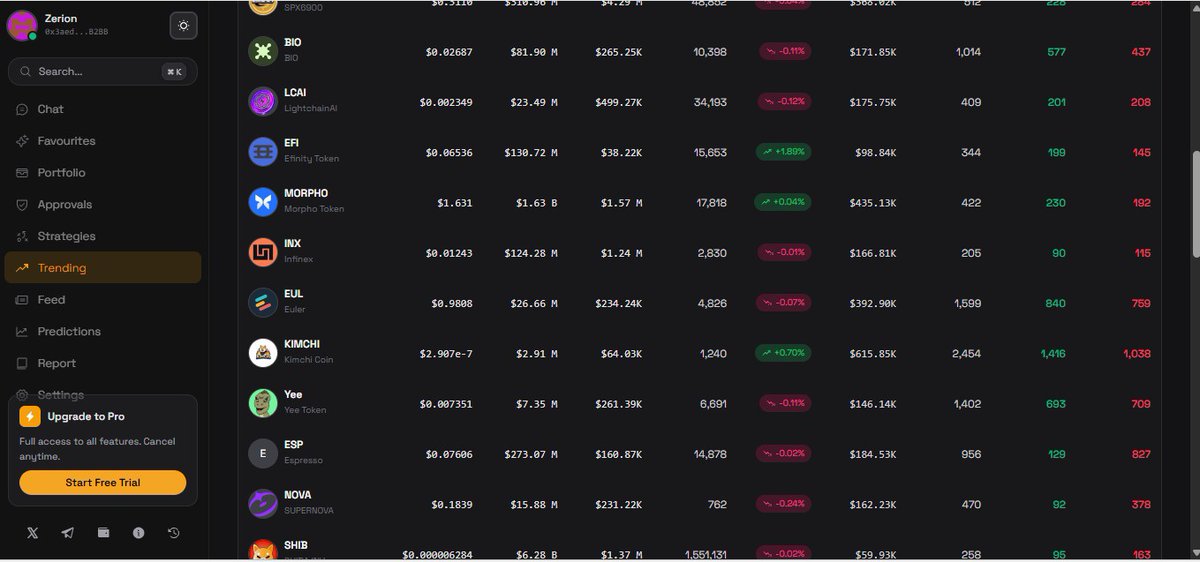
Task: Click the Yee token frog logo
Action: pyautogui.click(x=262, y=403)
